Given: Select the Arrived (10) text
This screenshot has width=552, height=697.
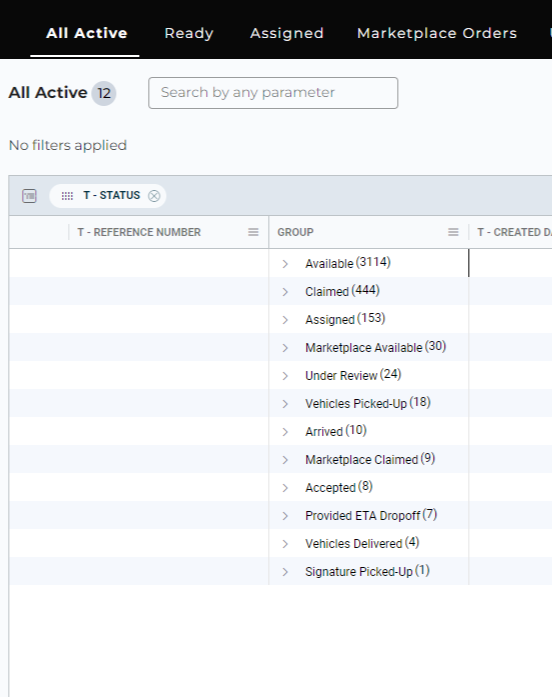Looking at the screenshot, I should pyautogui.click(x=336, y=431).
